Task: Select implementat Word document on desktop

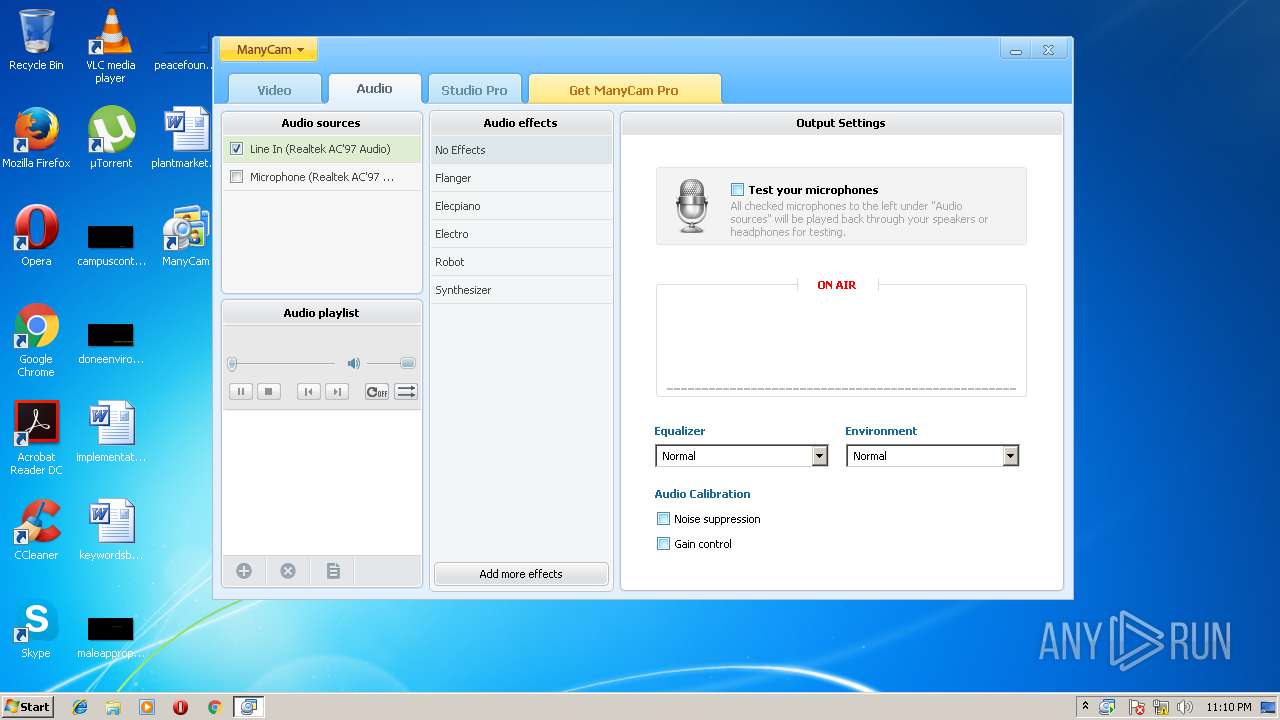Action: 111,432
